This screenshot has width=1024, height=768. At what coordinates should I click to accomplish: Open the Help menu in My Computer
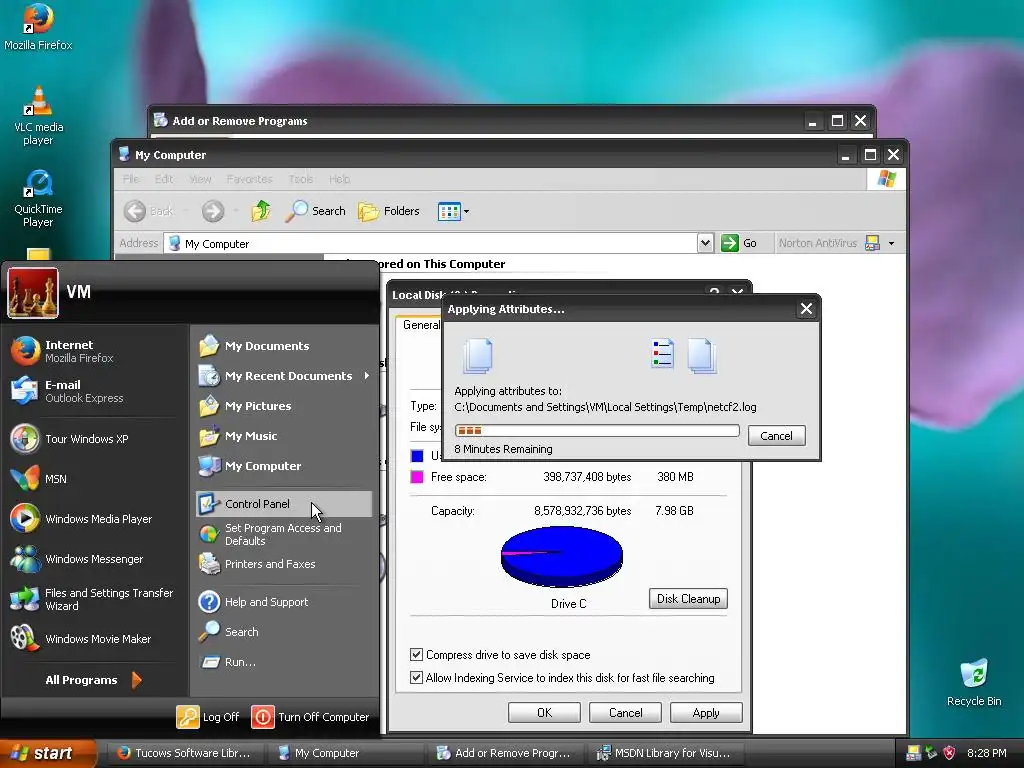click(x=339, y=179)
